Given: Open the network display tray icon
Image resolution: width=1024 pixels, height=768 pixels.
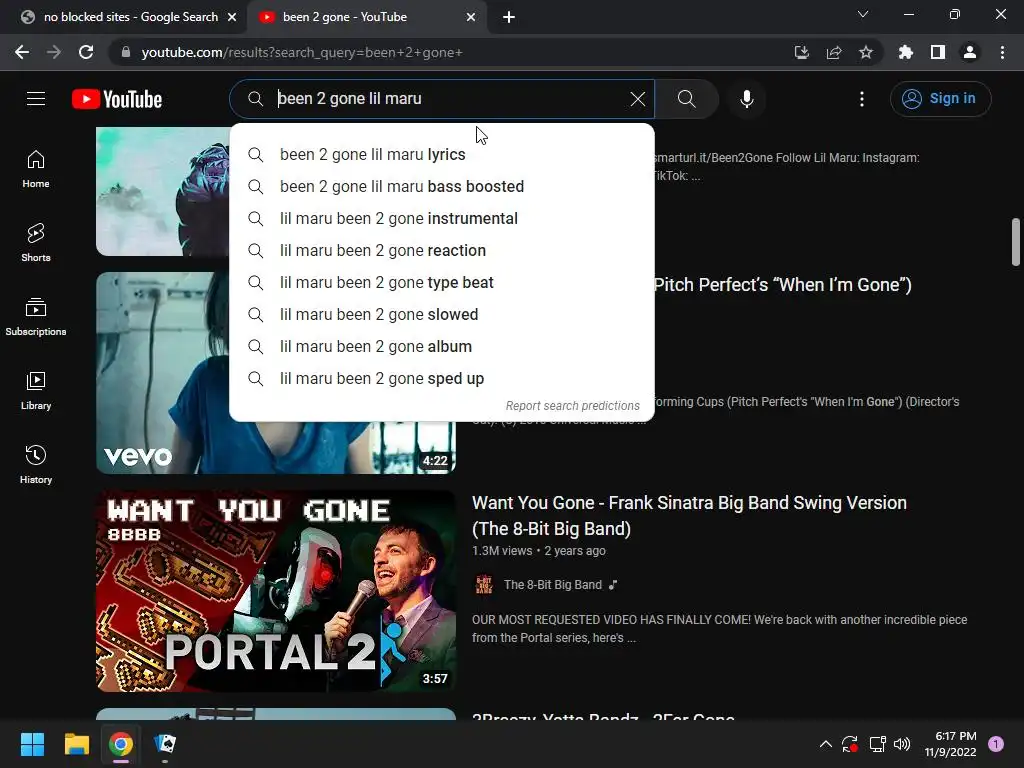Looking at the screenshot, I should [877, 744].
